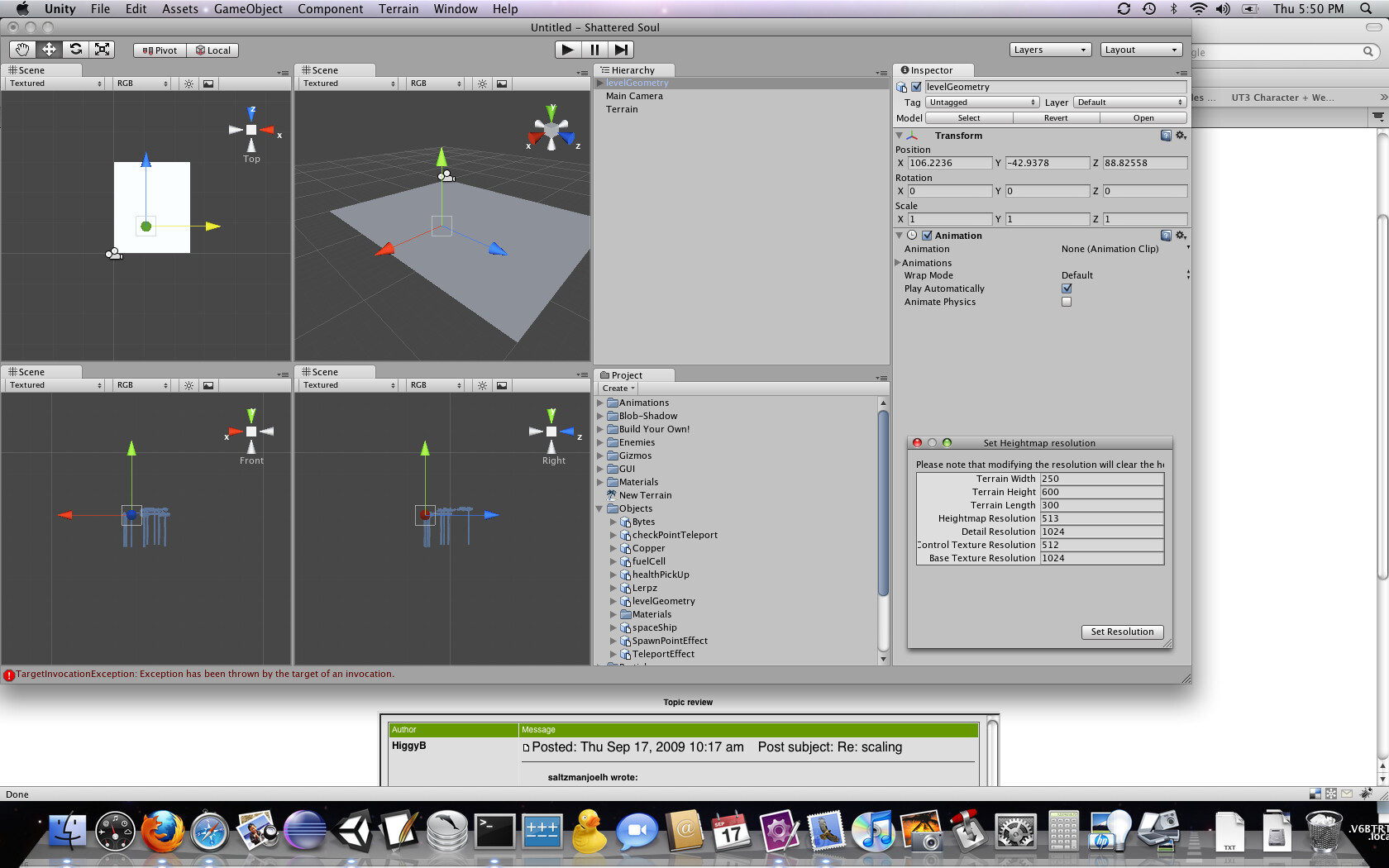Open Trash in the dock
Image resolution: width=1389 pixels, height=868 pixels.
pyautogui.click(x=1324, y=831)
